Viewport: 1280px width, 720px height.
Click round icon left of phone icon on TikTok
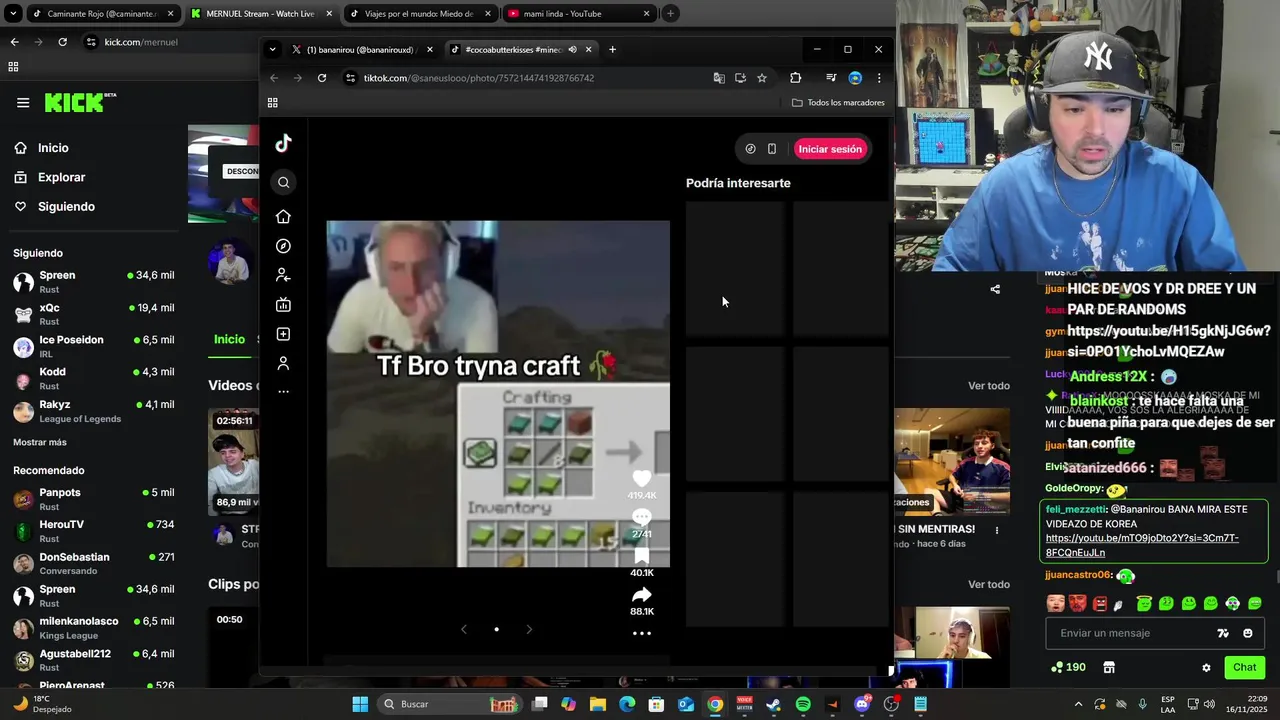[751, 149]
